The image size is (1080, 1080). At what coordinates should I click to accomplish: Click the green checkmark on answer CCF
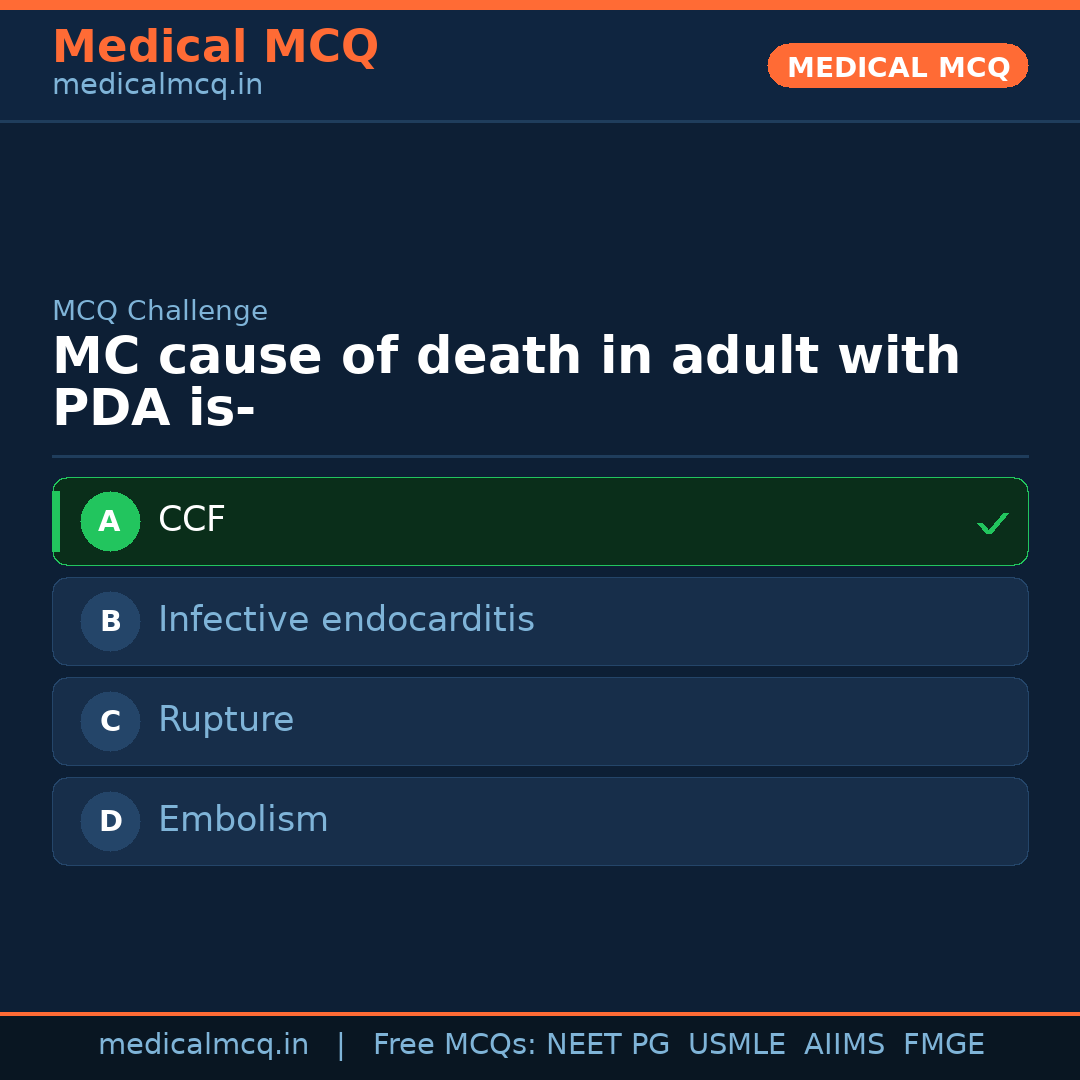click(x=993, y=522)
